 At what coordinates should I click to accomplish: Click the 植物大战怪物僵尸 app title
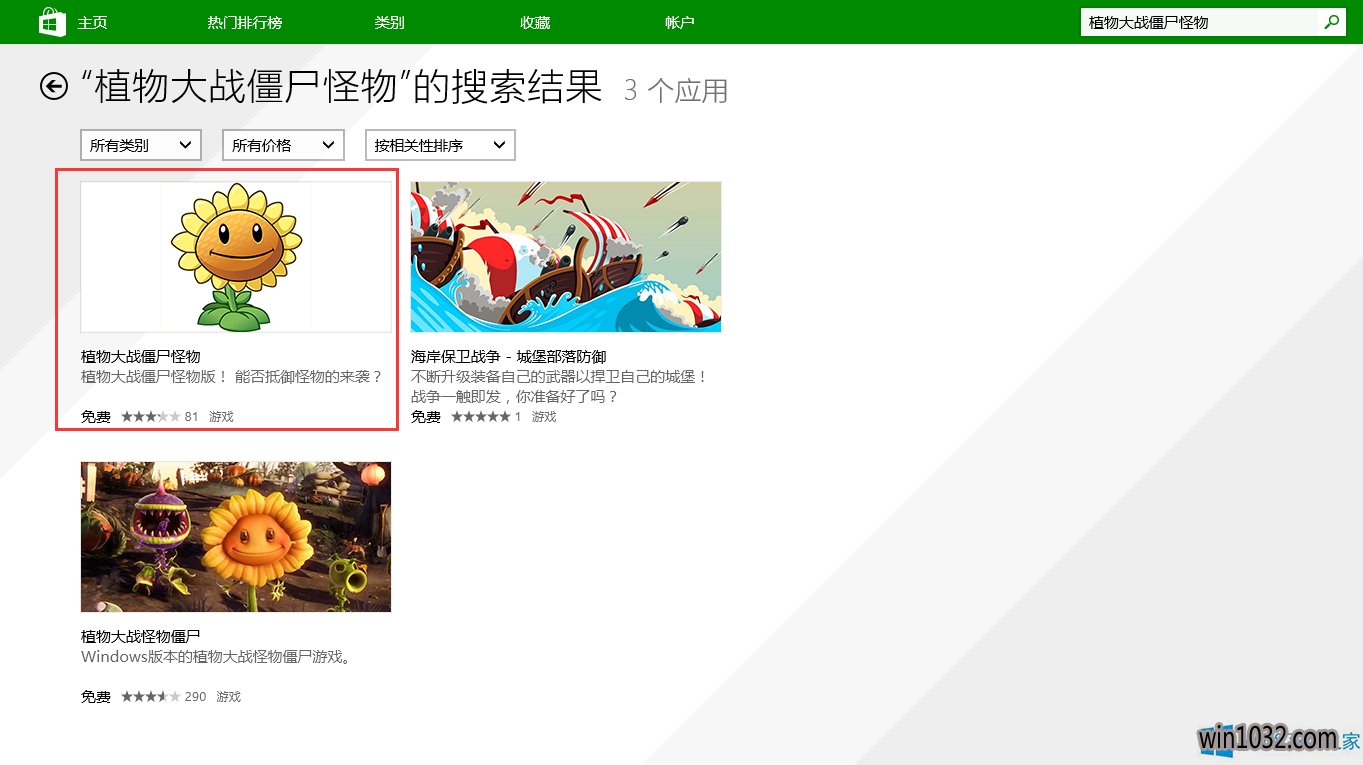click(141, 636)
